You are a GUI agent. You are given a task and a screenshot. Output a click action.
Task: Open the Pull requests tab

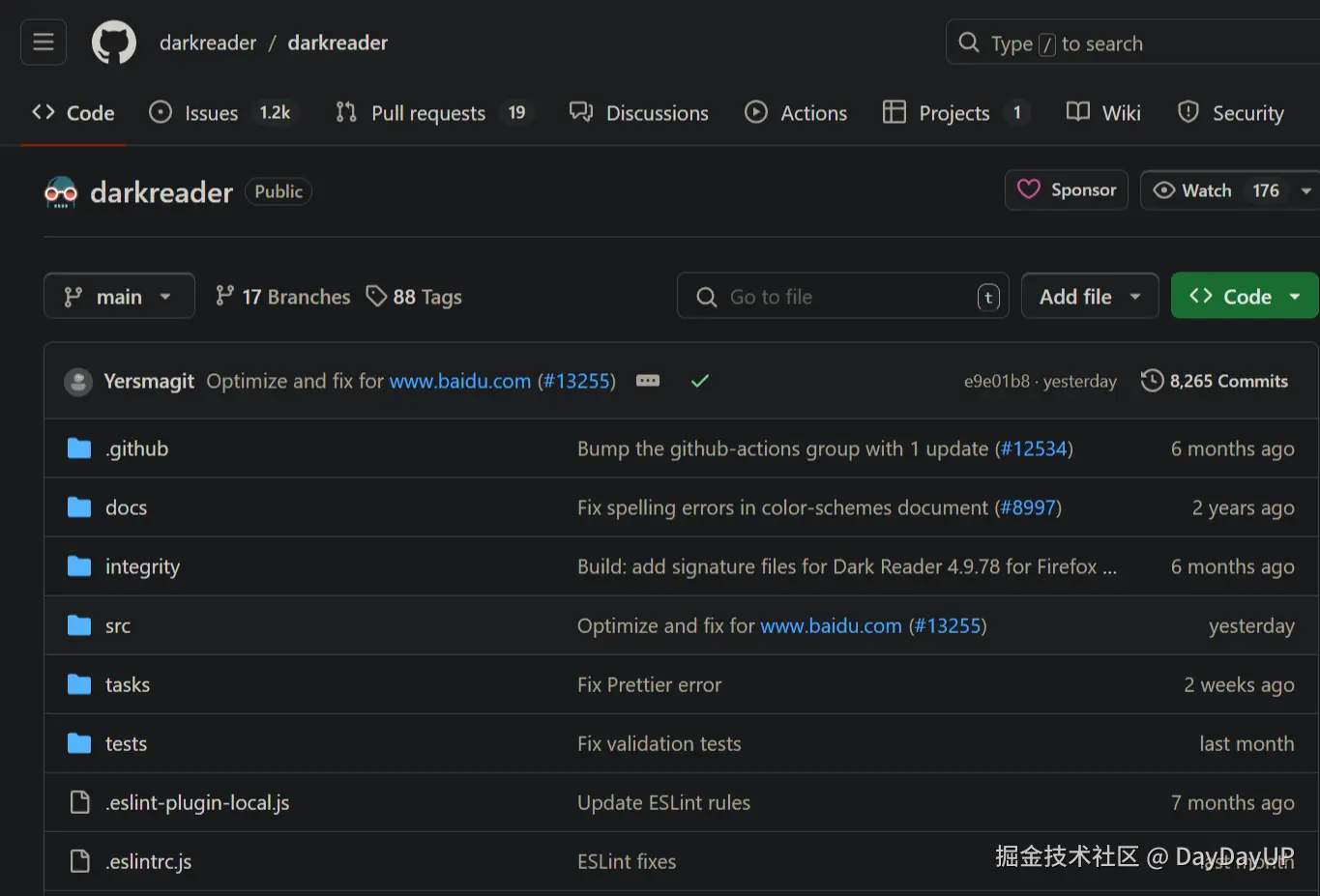coord(428,113)
